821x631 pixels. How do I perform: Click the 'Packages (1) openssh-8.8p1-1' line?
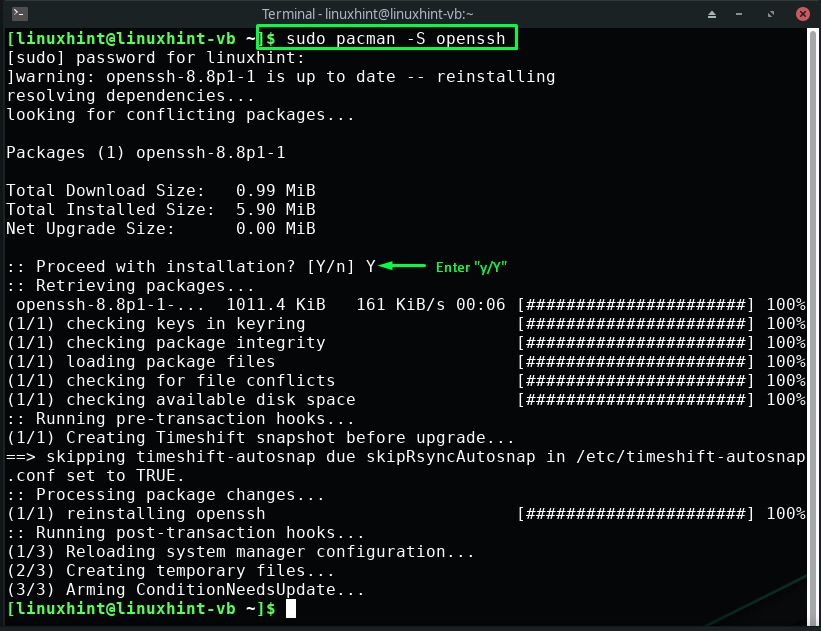point(146,153)
